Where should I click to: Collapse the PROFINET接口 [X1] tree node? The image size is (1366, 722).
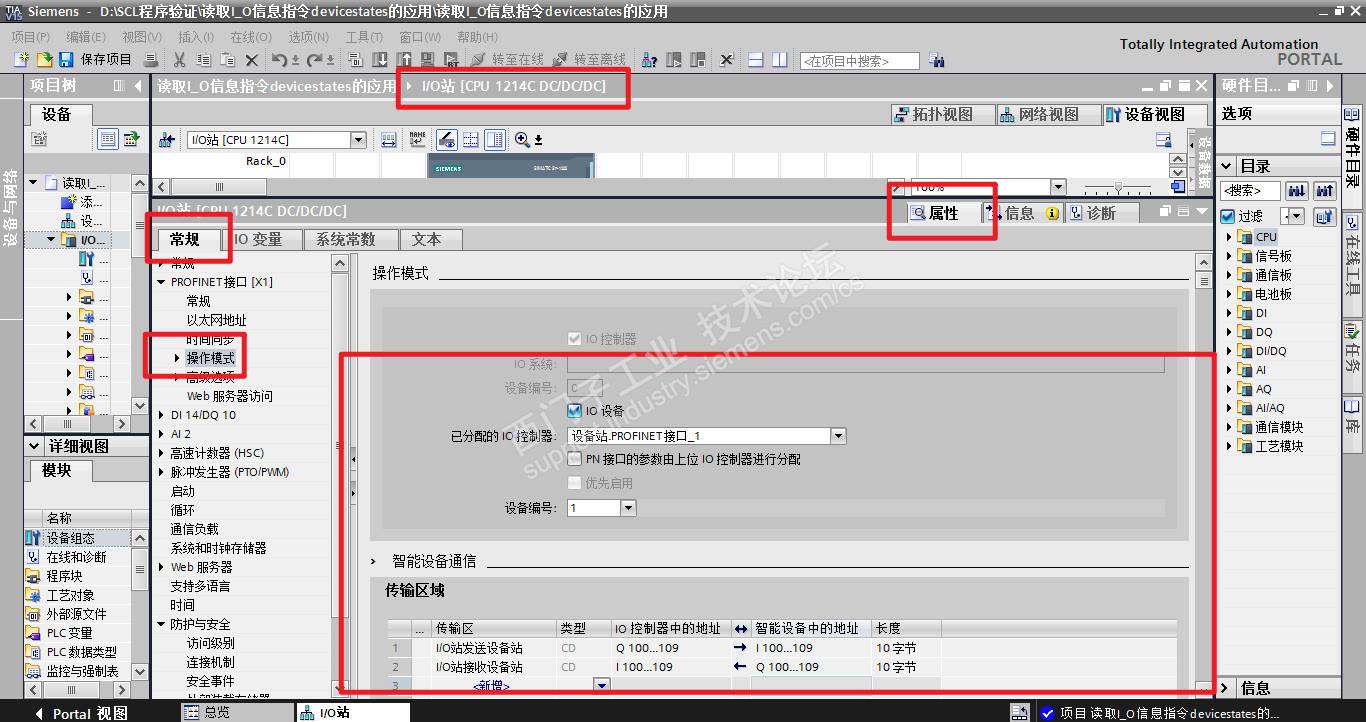[x=162, y=282]
